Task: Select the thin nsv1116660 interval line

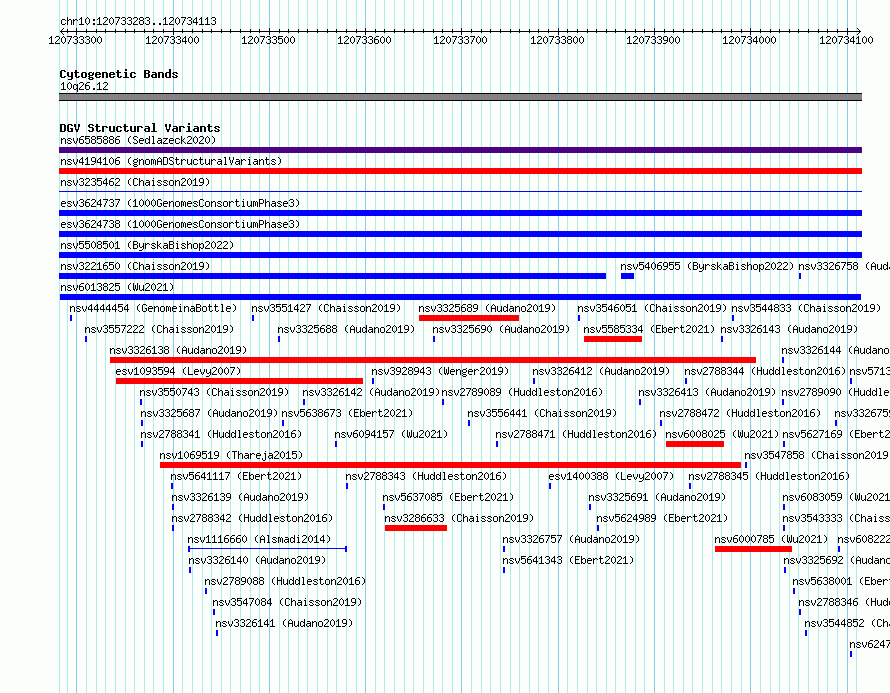Action: coord(267,549)
